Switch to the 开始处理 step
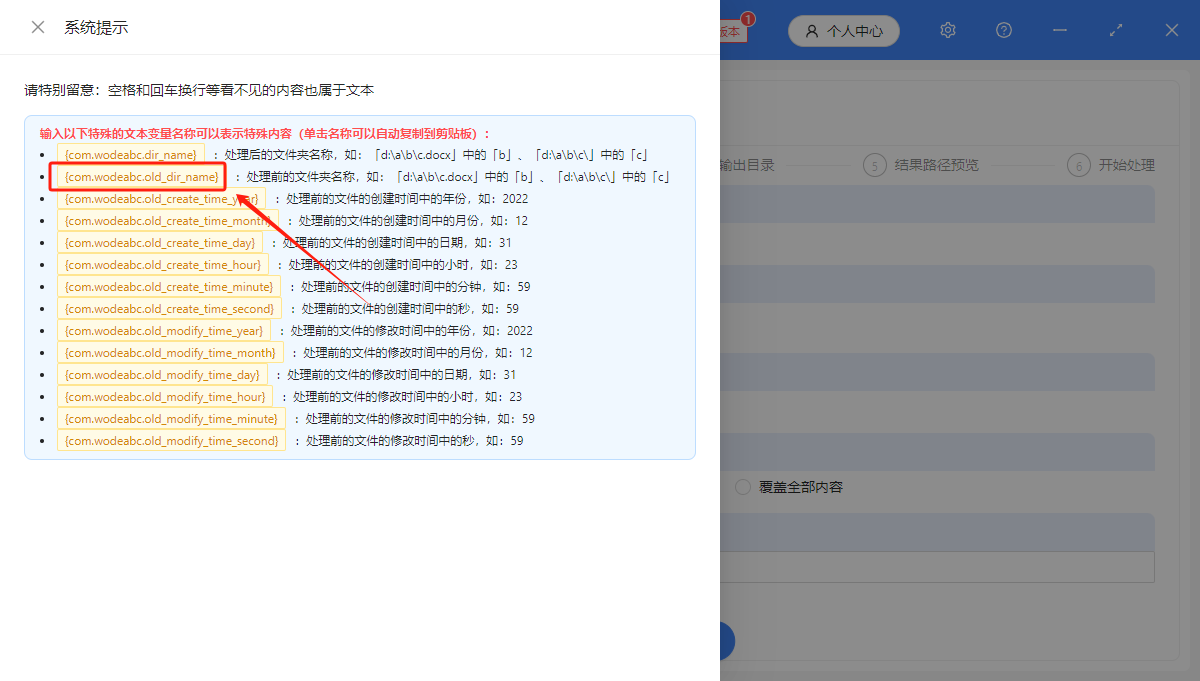The width and height of the screenshot is (1200, 681). 1110,165
